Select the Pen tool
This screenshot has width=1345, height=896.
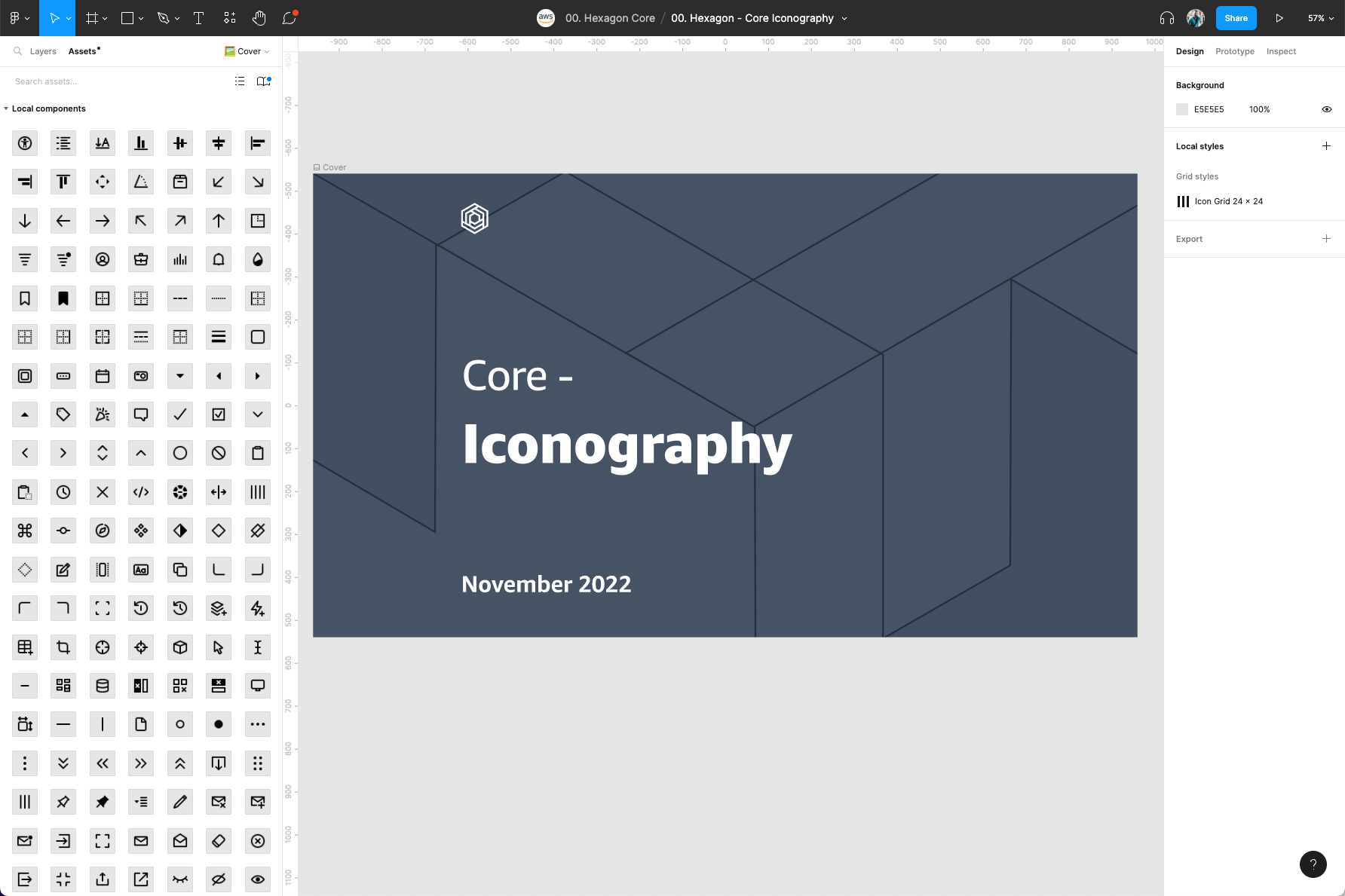coord(164,17)
